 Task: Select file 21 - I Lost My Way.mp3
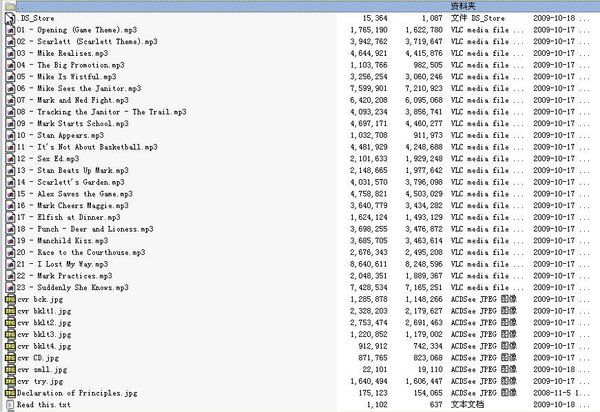tap(62, 264)
